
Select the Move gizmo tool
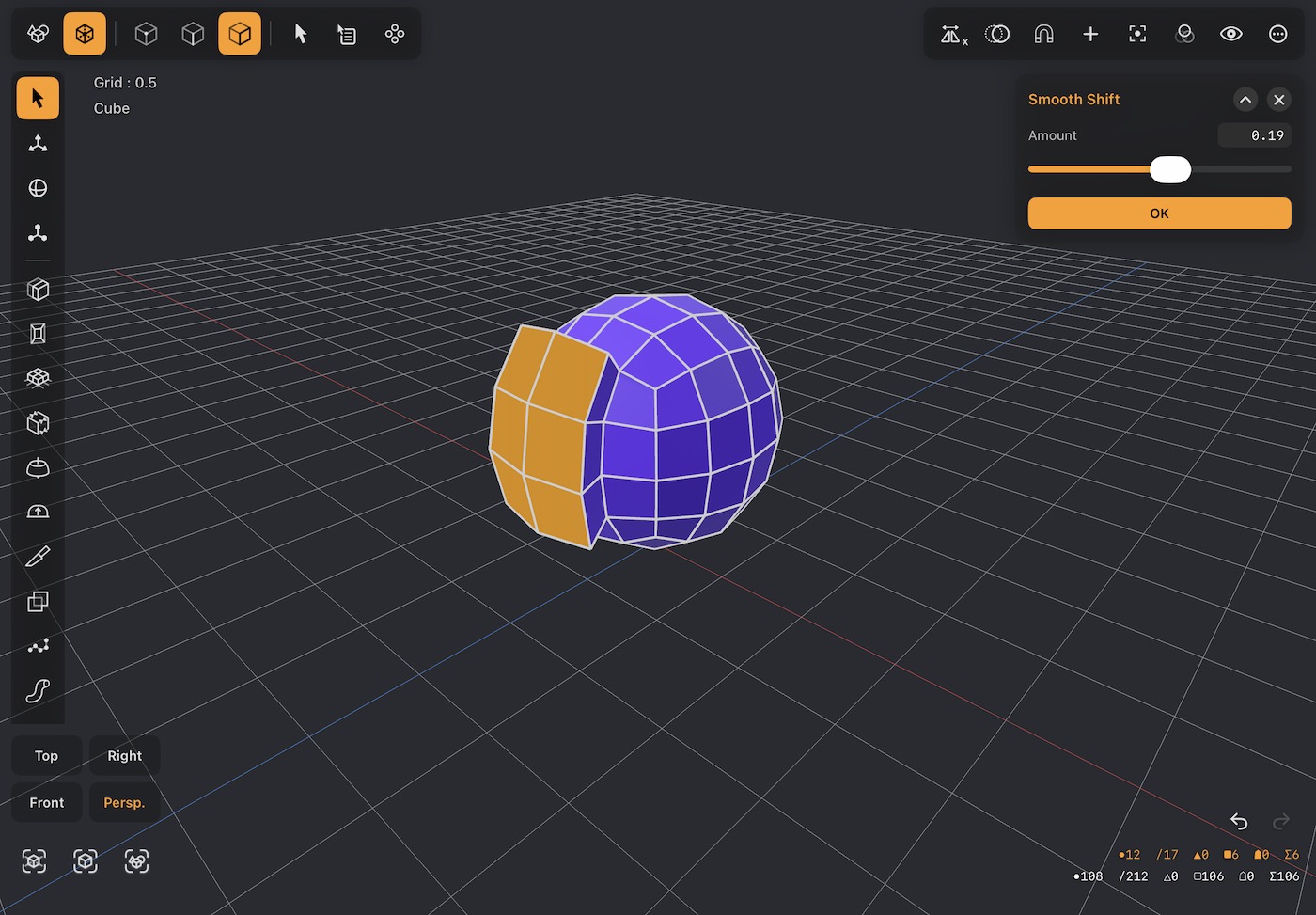[38, 143]
